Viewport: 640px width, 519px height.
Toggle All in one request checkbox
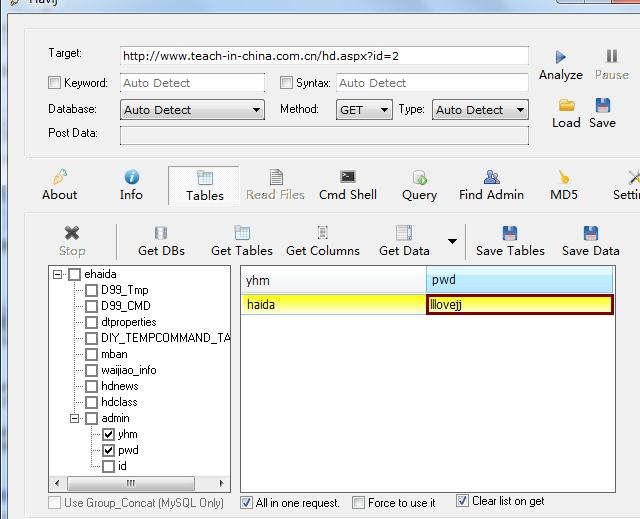[x=247, y=502]
